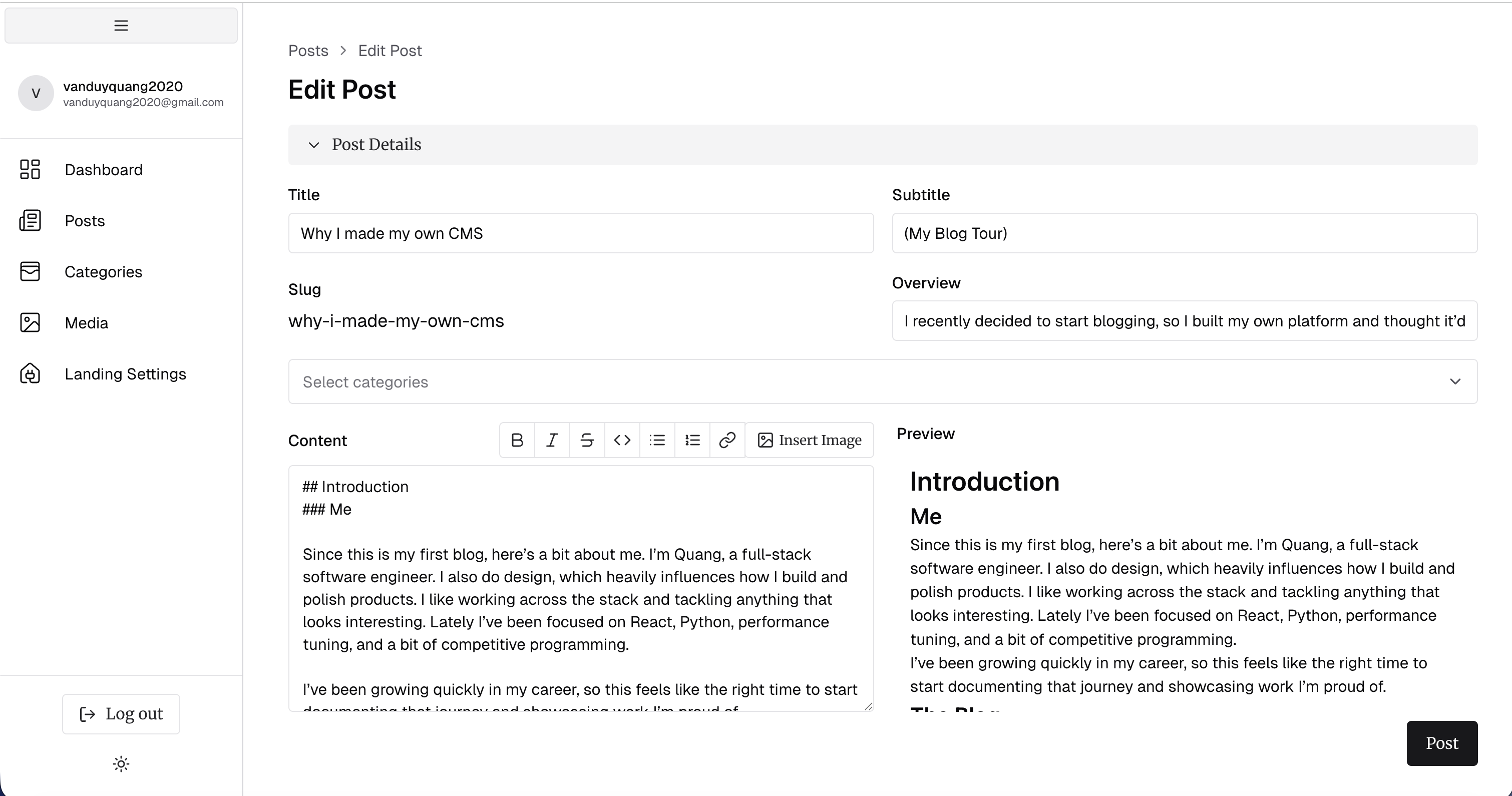This screenshot has height=796, width=1512.
Task: Click into the Title input field
Action: click(x=580, y=233)
